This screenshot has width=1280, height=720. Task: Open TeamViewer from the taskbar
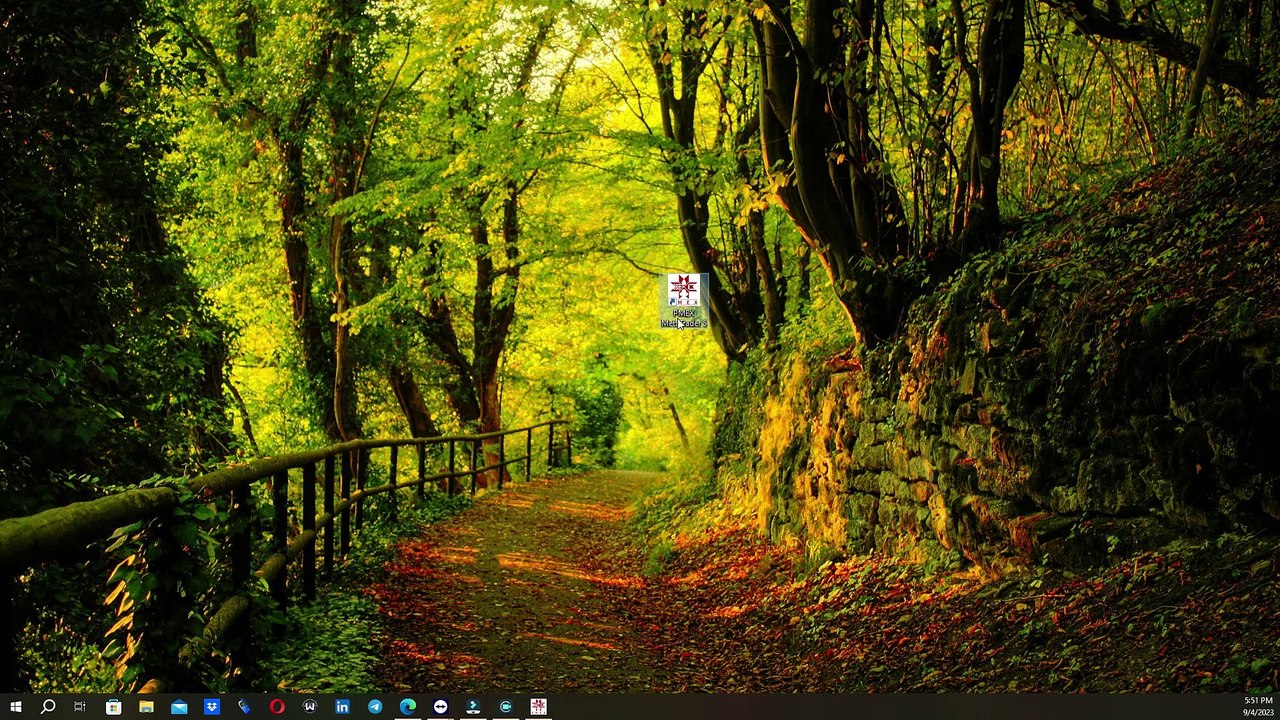pyautogui.click(x=440, y=707)
